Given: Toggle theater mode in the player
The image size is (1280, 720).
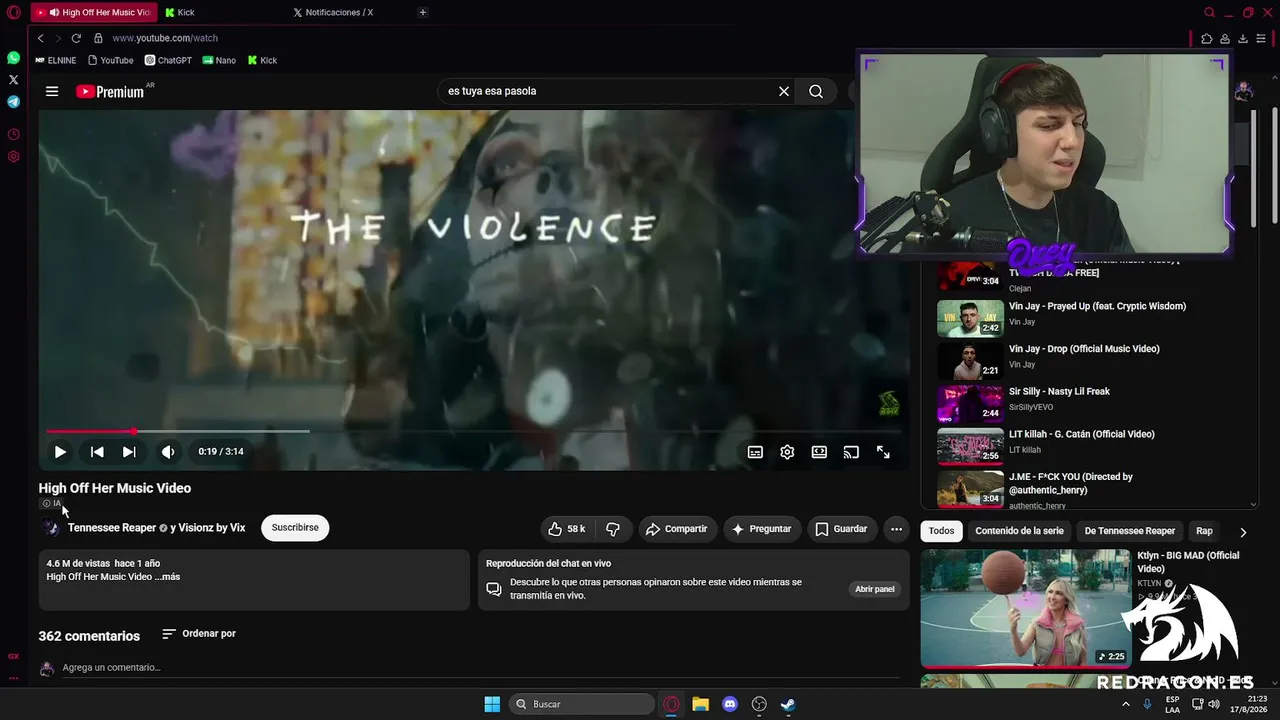Looking at the screenshot, I should tap(819, 452).
